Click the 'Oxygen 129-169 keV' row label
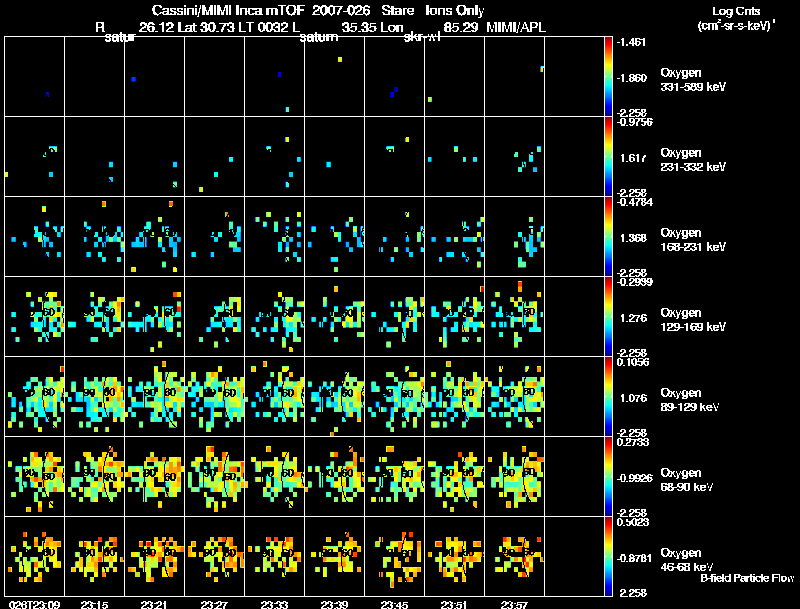 (693, 320)
